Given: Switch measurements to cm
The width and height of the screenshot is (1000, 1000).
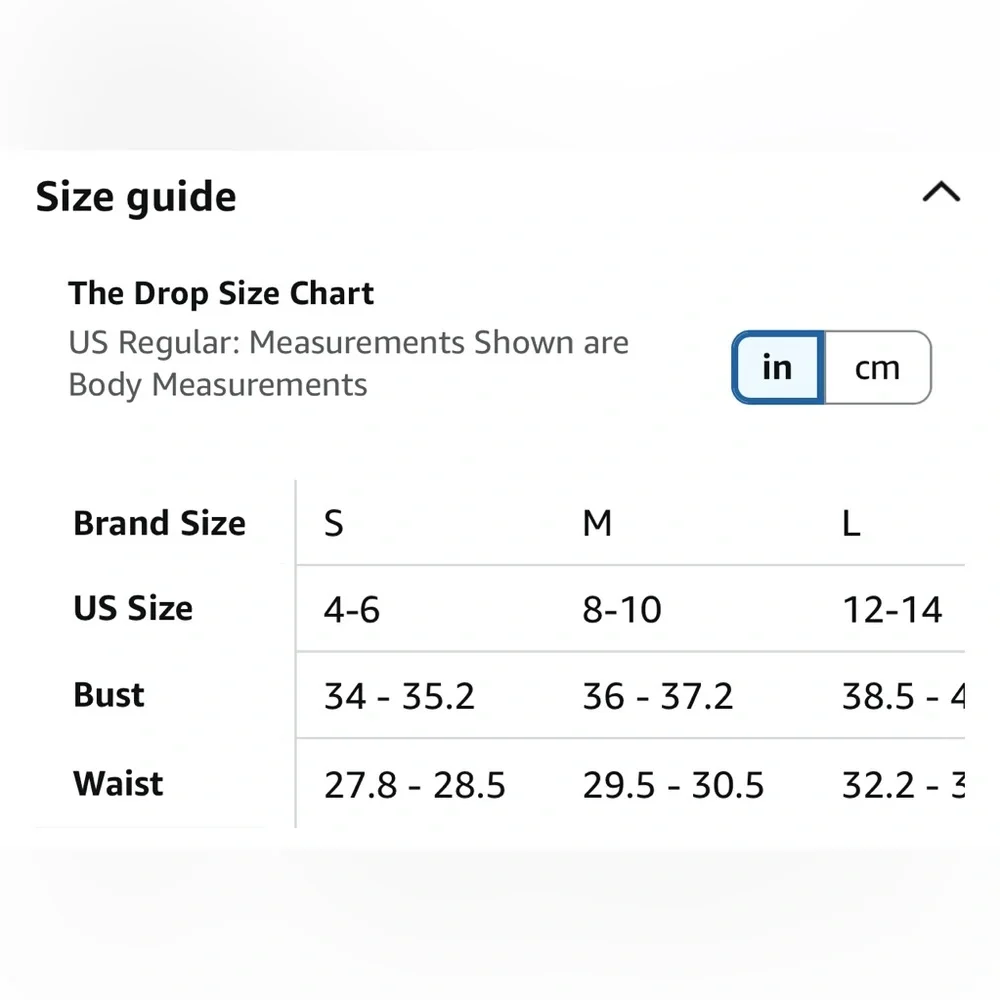Looking at the screenshot, I should coord(878,367).
